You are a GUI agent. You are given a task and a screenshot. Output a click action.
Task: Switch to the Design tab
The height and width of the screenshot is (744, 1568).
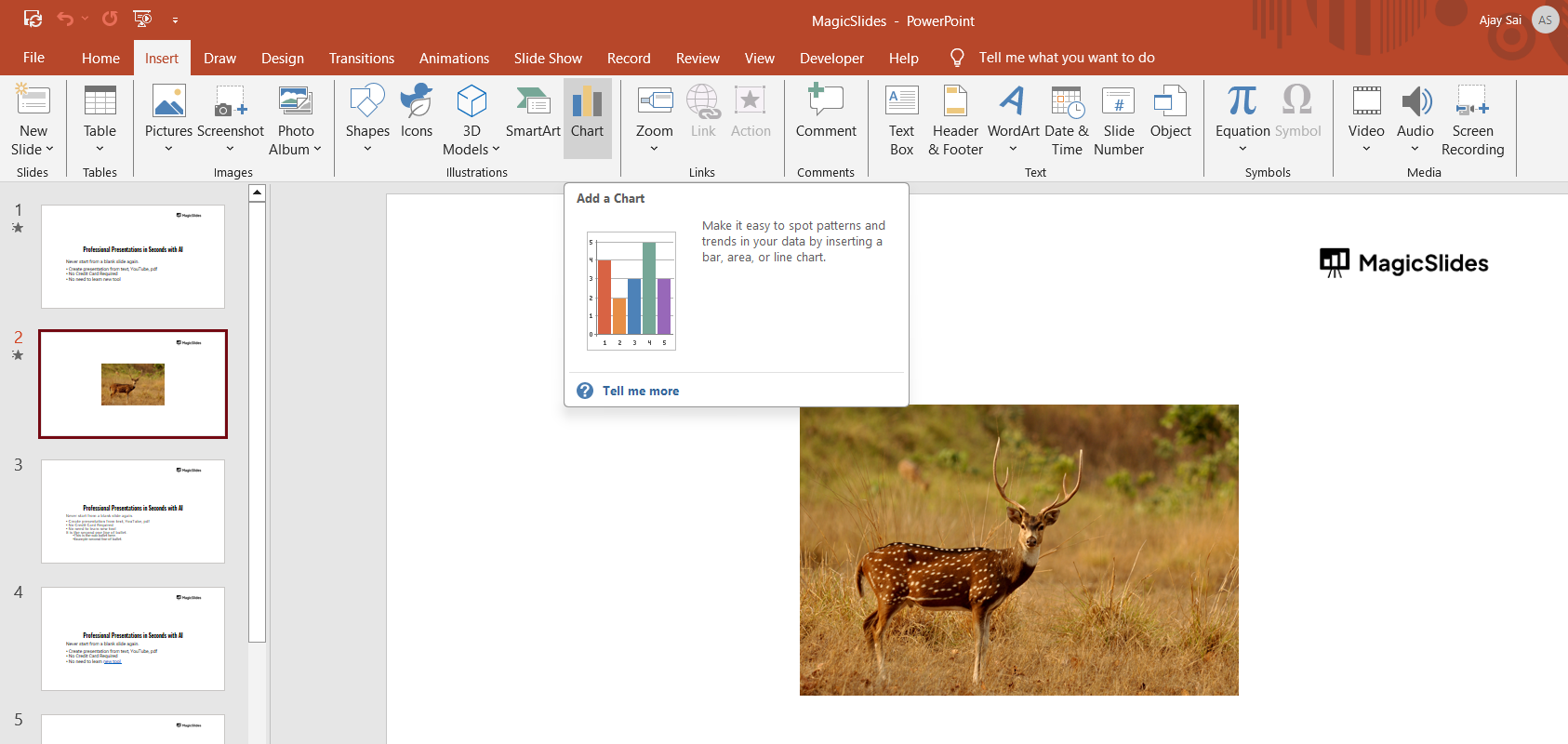pyautogui.click(x=283, y=58)
